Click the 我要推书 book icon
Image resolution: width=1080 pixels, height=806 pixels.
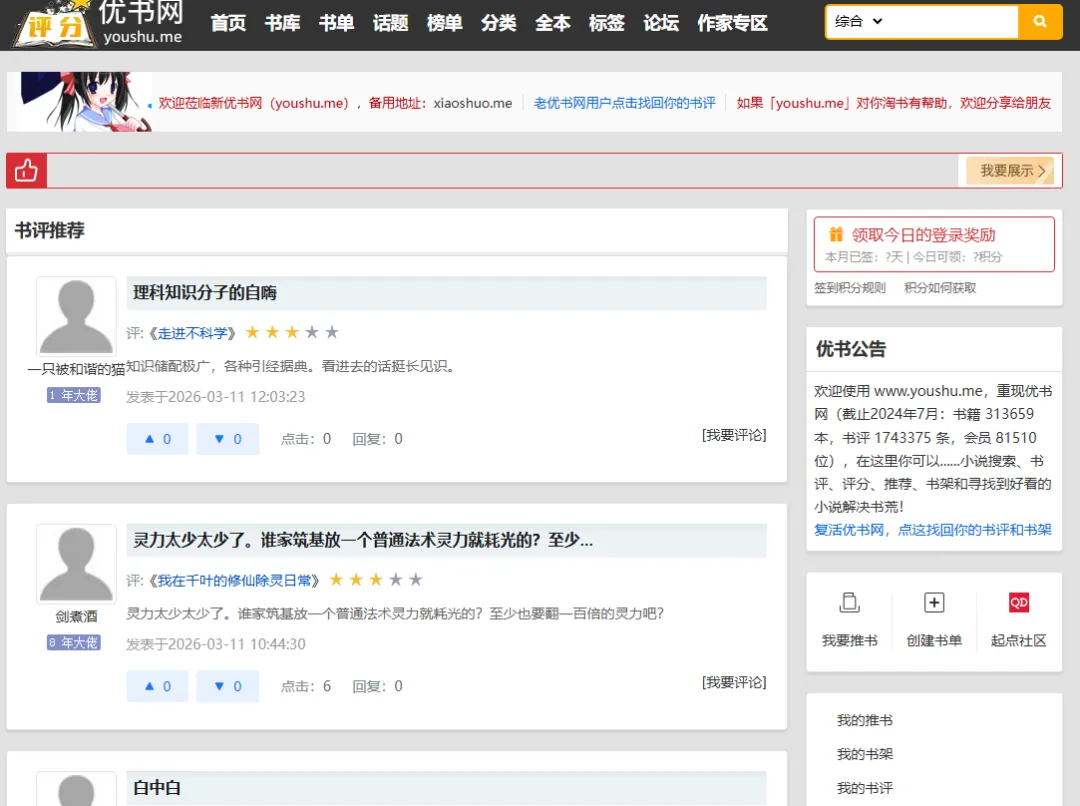(849, 603)
